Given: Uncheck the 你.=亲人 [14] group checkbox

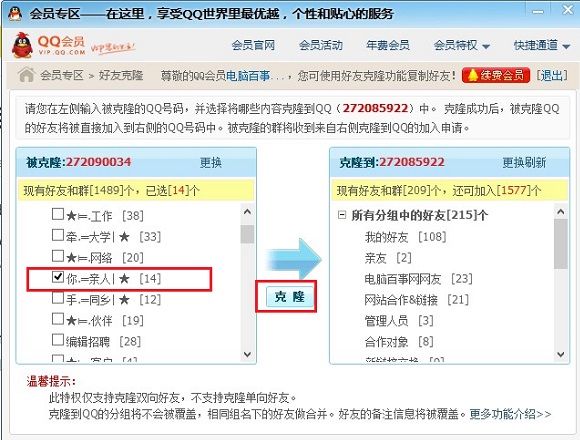Looking at the screenshot, I should pos(58,277).
